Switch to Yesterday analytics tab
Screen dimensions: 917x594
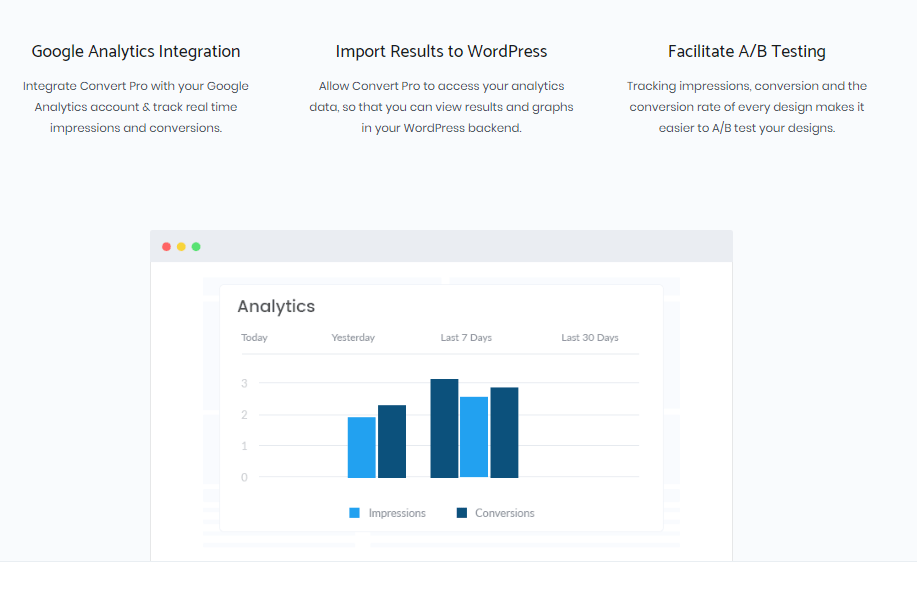353,337
